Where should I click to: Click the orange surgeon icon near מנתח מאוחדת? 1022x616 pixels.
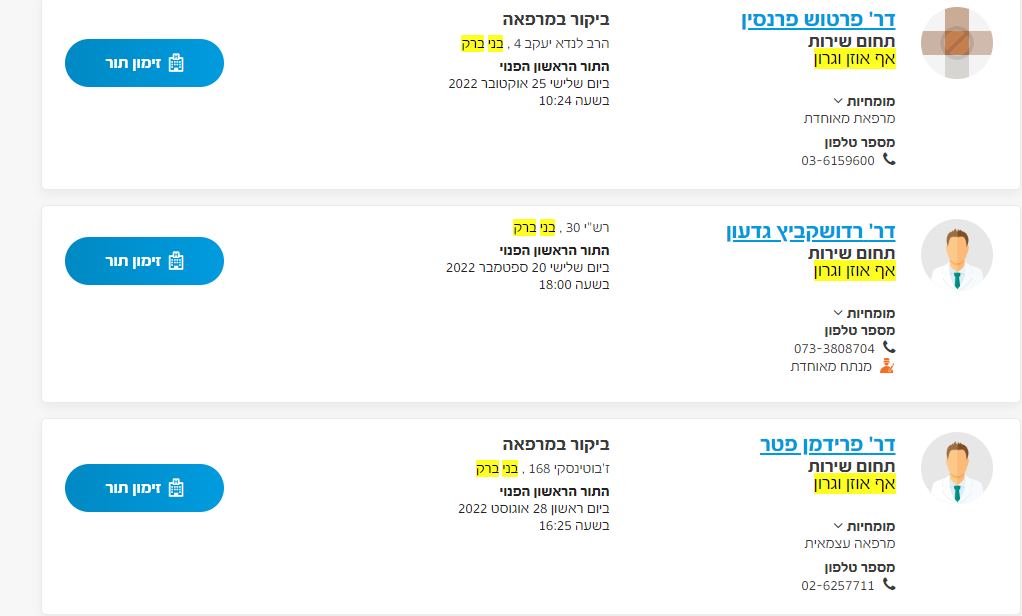coord(888,365)
